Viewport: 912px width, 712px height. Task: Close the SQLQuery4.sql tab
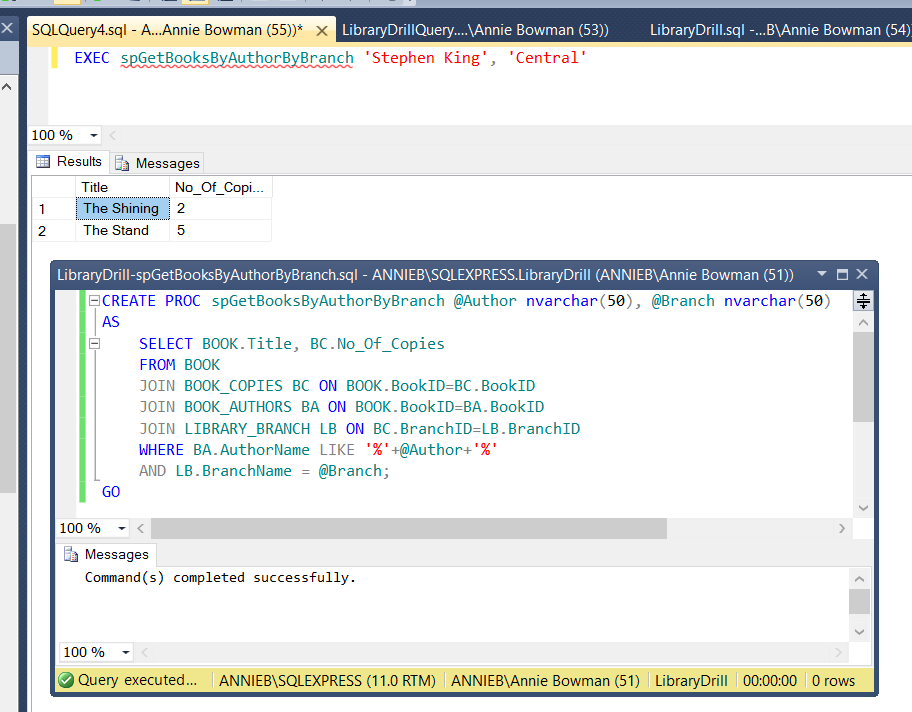click(322, 31)
